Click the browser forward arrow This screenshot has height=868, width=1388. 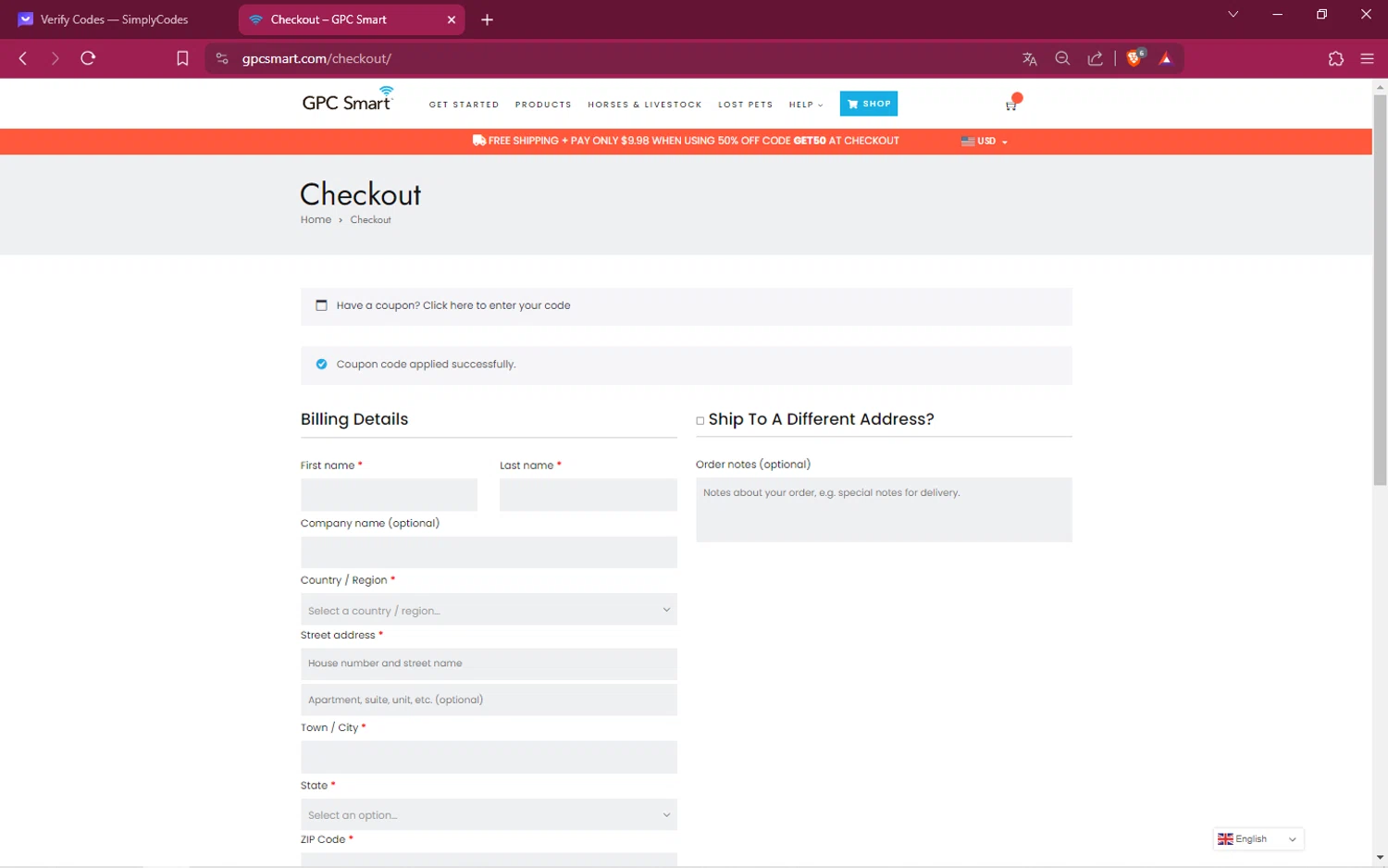point(55,58)
